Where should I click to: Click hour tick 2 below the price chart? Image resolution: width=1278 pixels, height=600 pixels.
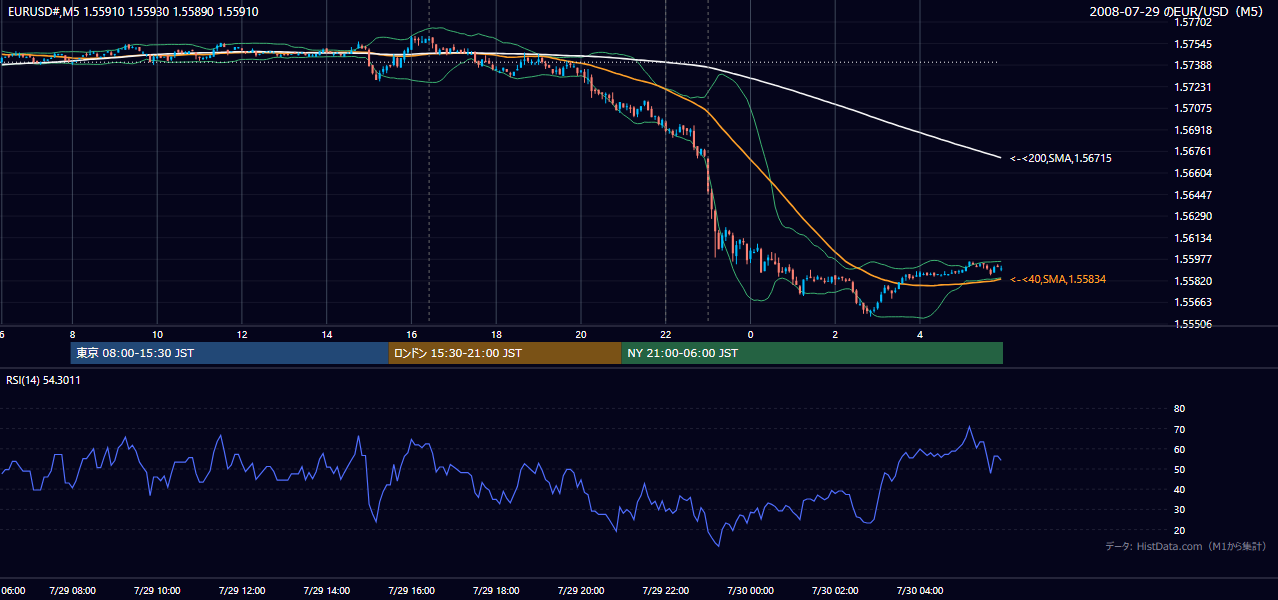point(835,334)
